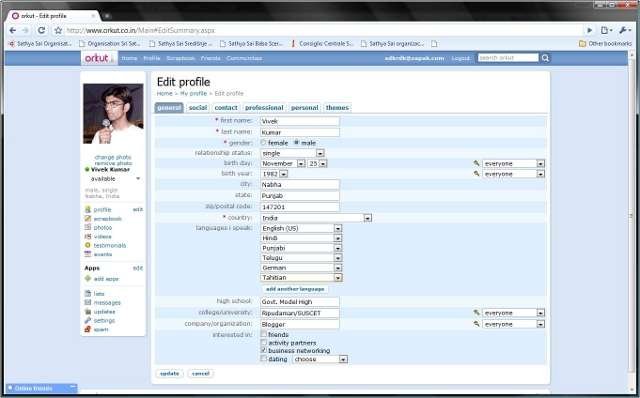Click privacy key icon beside birth day
Screen dimensions: 640x398
click(476, 163)
